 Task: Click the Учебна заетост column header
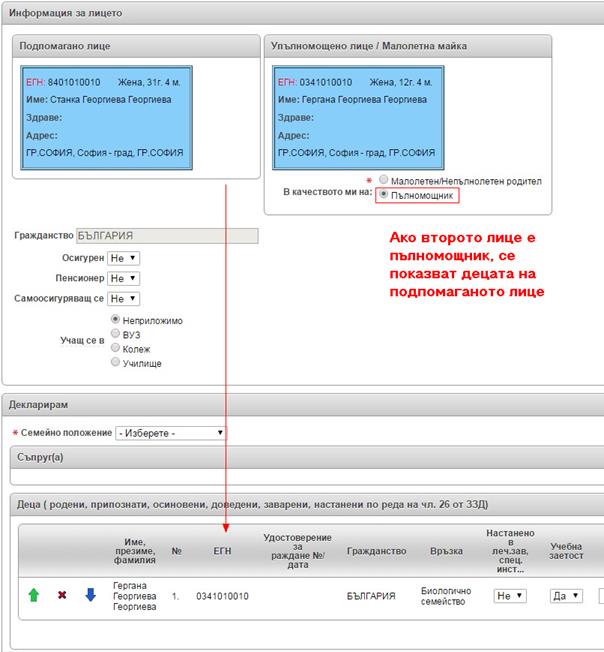tap(566, 551)
